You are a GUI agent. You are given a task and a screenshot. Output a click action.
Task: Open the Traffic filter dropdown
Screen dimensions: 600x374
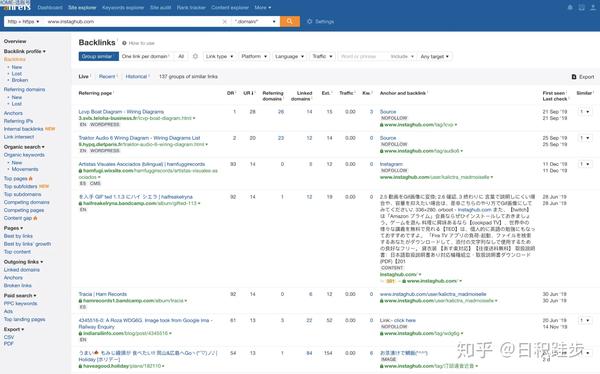(x=322, y=56)
